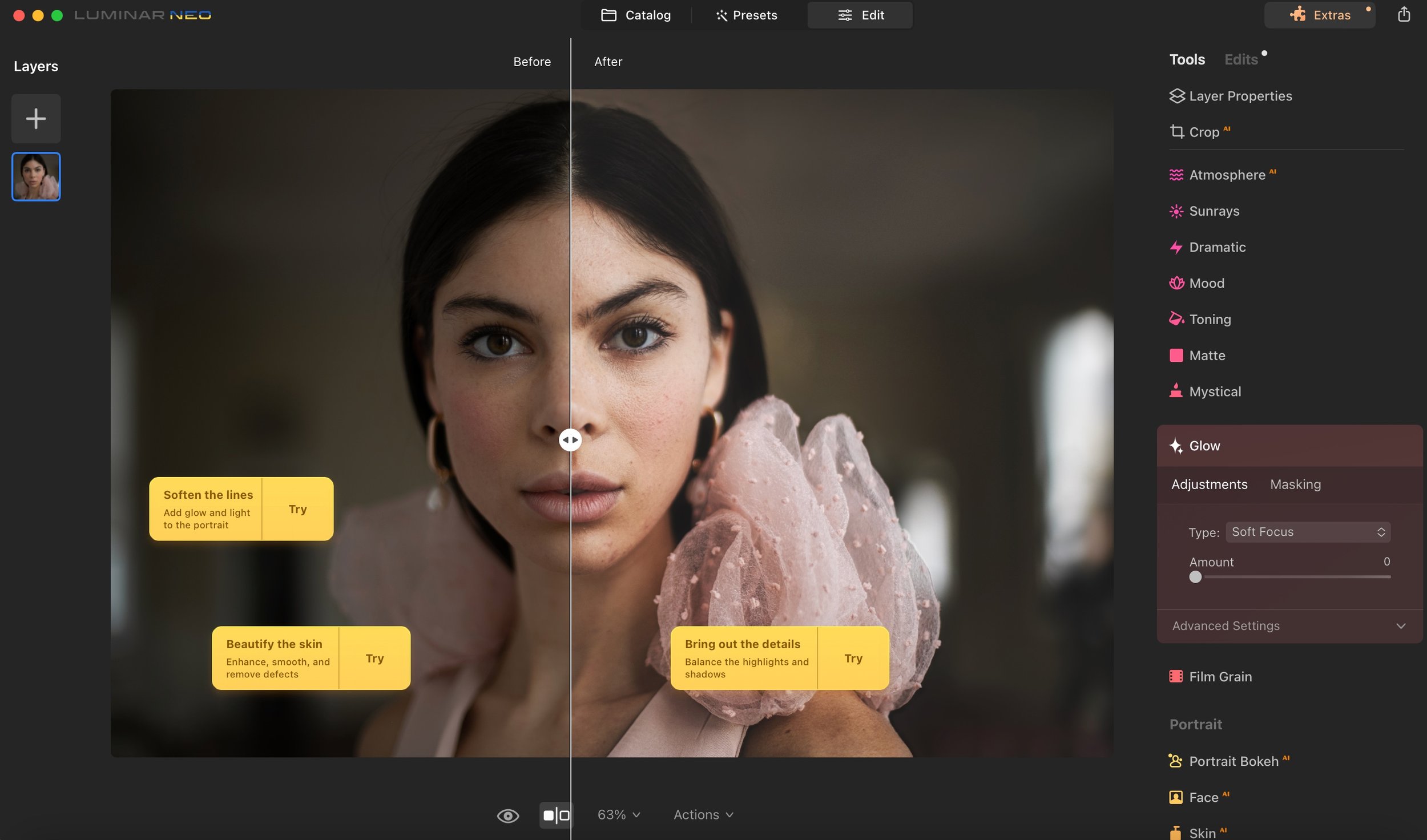This screenshot has width=1427, height=840.
Task: Open the Face AI tool icon
Action: (1176, 797)
